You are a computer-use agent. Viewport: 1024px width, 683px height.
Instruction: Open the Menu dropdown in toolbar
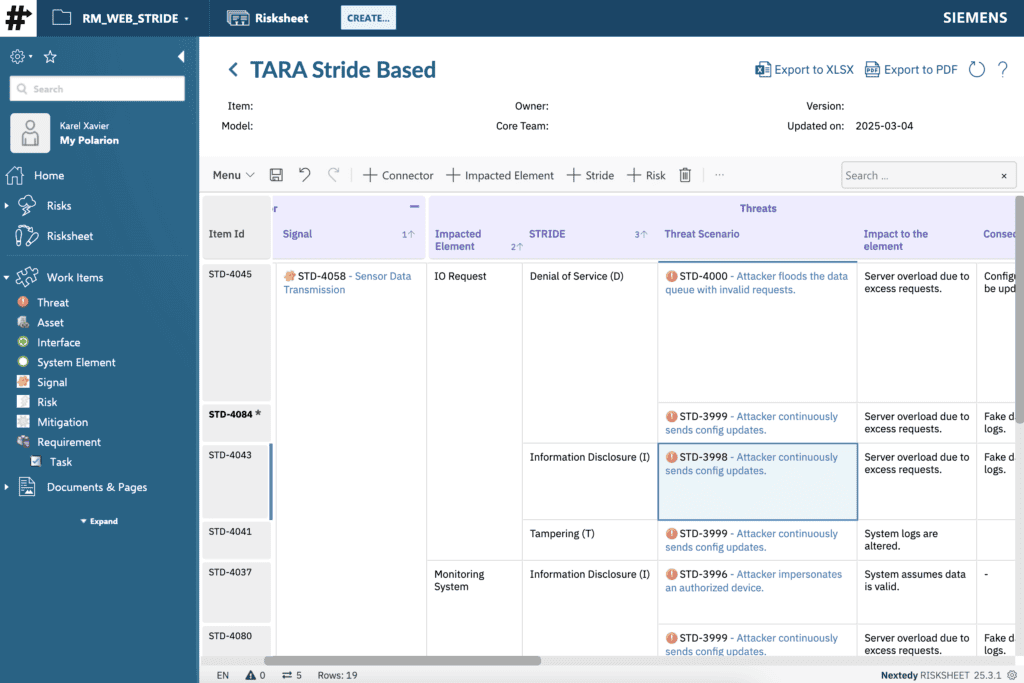[x=233, y=175]
